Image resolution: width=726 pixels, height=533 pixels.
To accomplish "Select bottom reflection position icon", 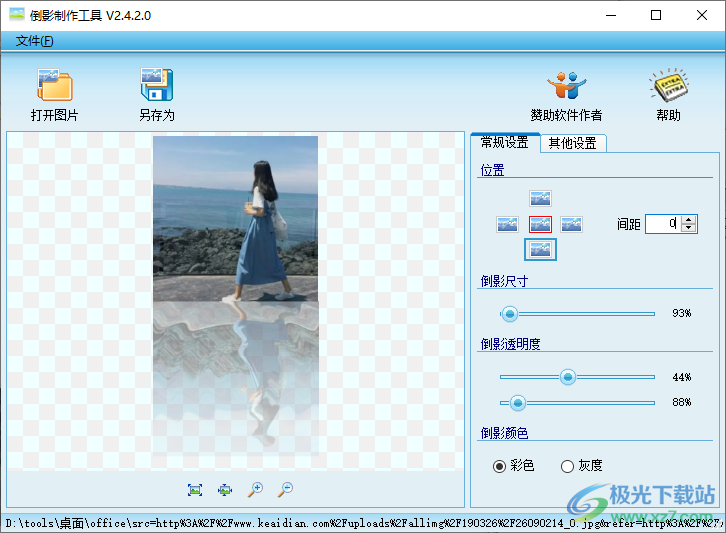I will tap(540, 250).
